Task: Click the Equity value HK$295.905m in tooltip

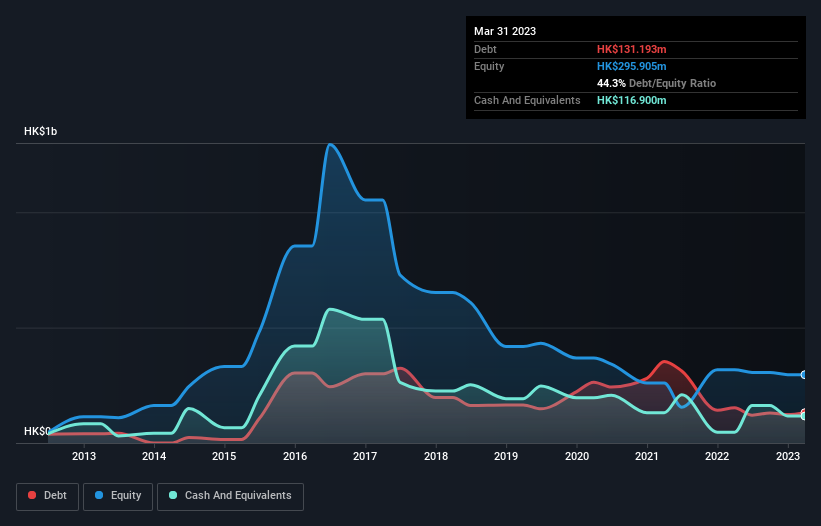Action: pos(631,66)
